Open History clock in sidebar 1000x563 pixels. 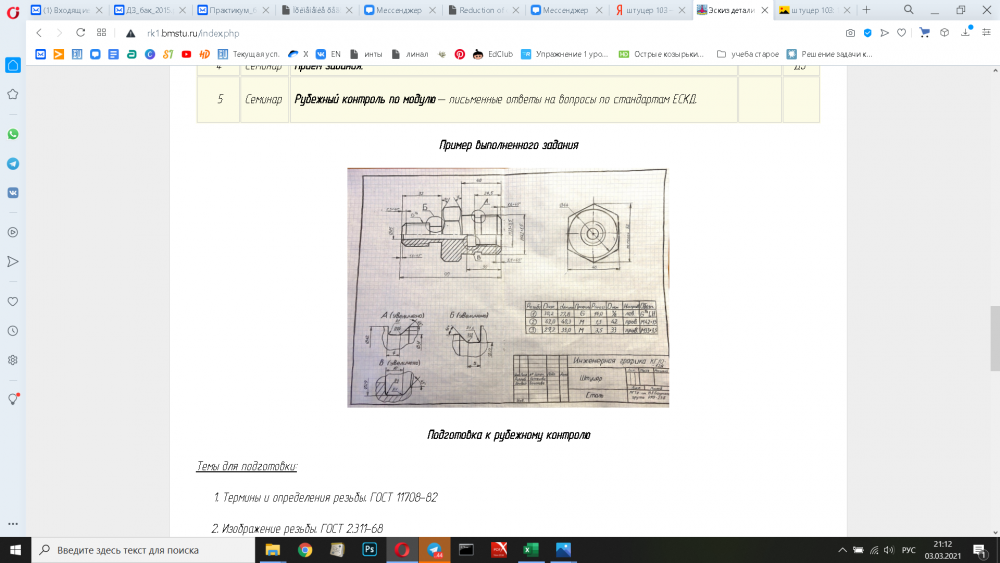click(x=13, y=330)
